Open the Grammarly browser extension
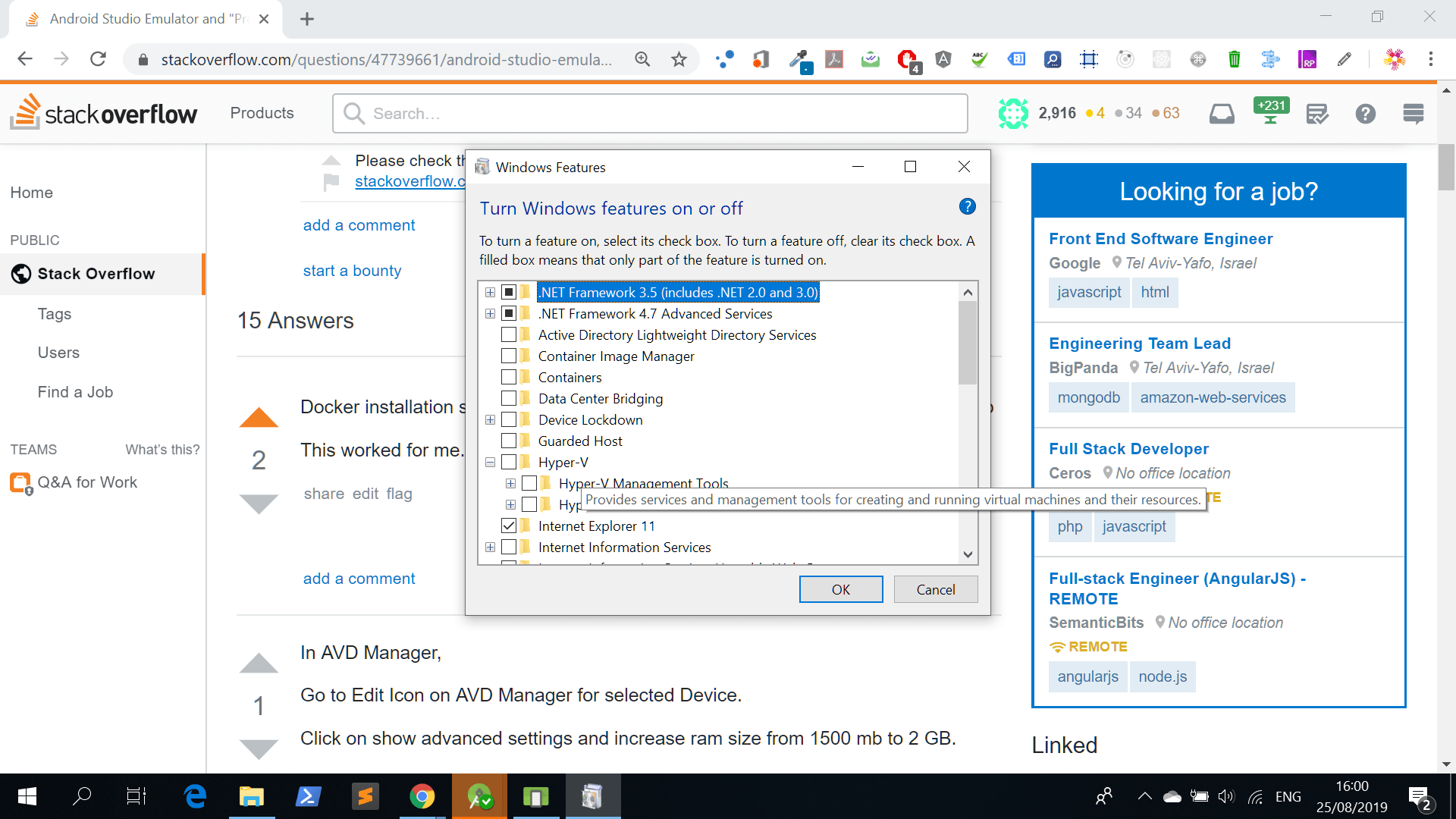Screen dimensions: 1456x819 979,59
